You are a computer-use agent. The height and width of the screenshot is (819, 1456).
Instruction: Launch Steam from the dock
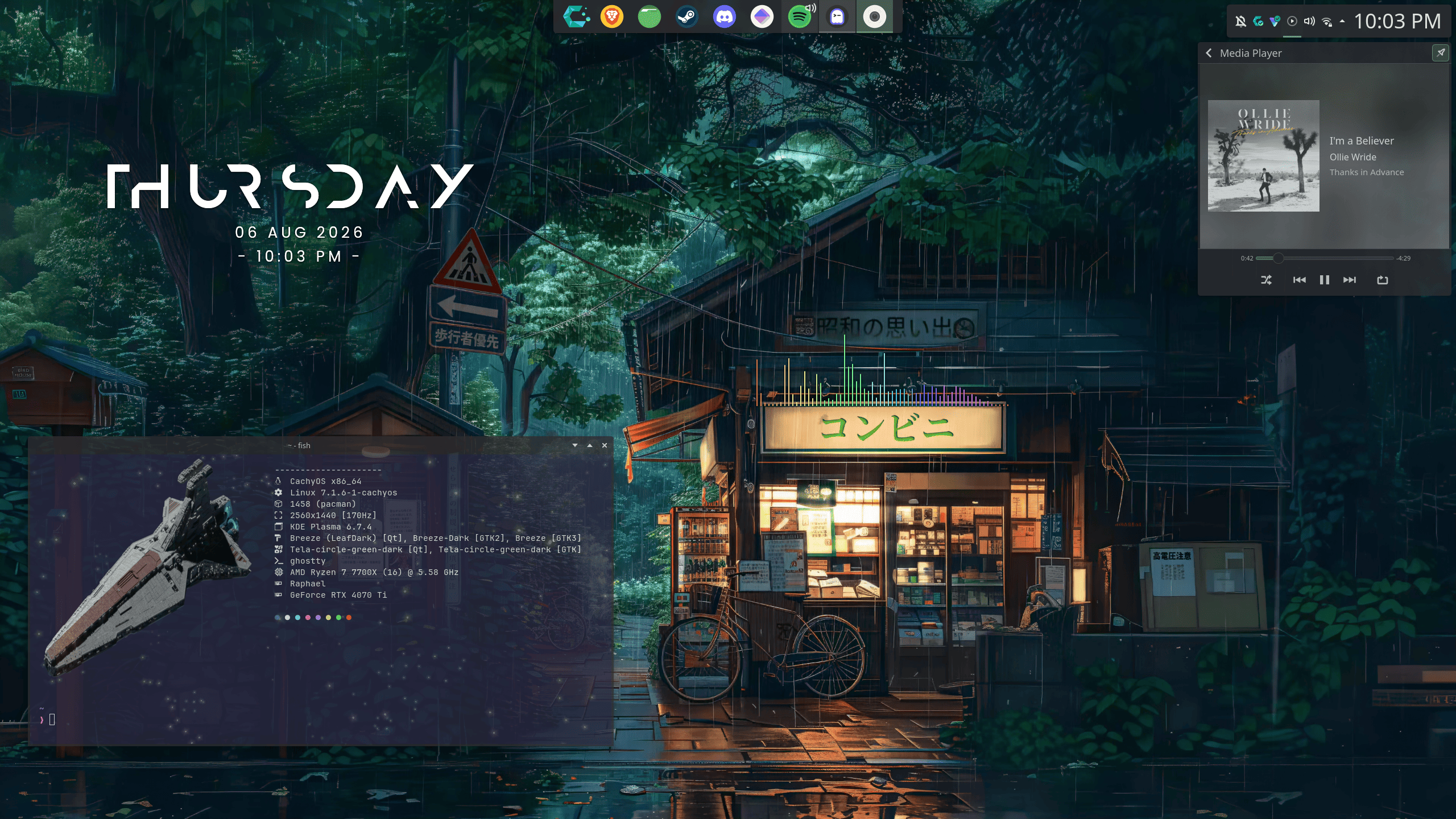tap(687, 16)
